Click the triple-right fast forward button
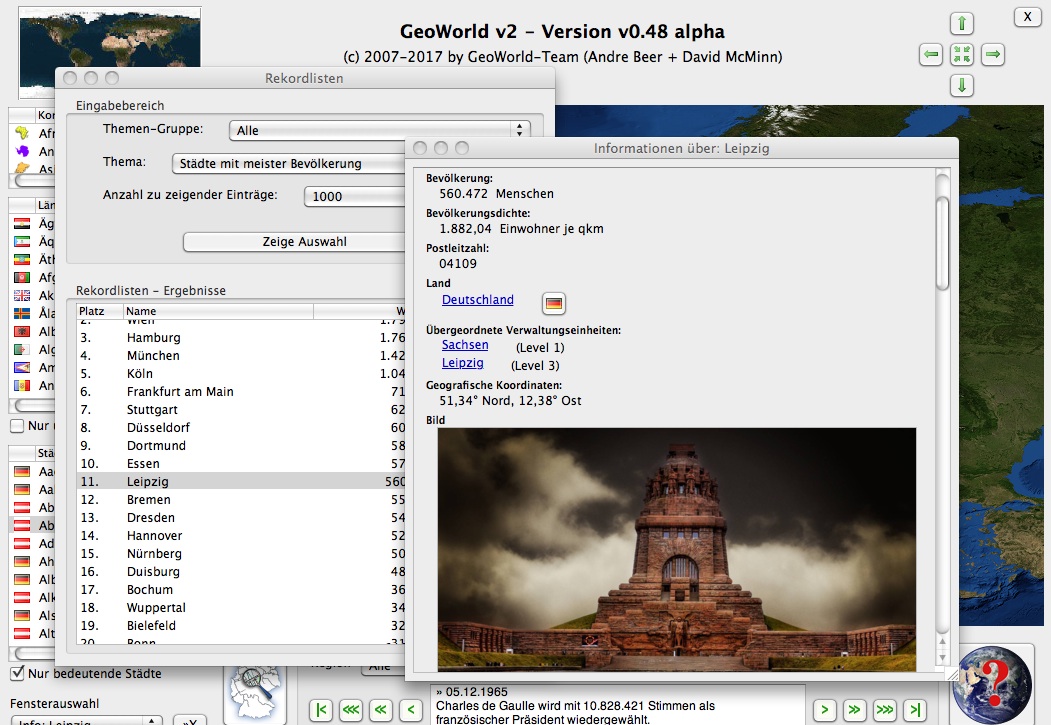The width and height of the screenshot is (1051, 725). pos(885,710)
